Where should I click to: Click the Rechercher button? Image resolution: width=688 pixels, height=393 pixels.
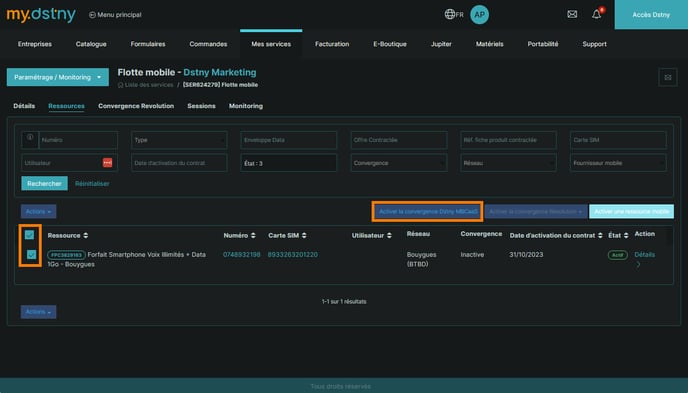pos(44,183)
